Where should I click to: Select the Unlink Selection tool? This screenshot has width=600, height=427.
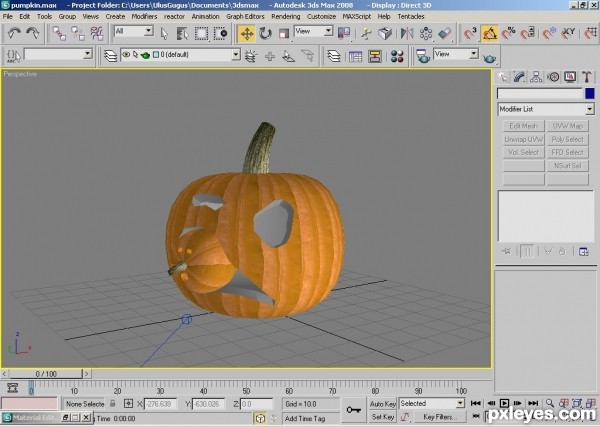tap(78, 34)
